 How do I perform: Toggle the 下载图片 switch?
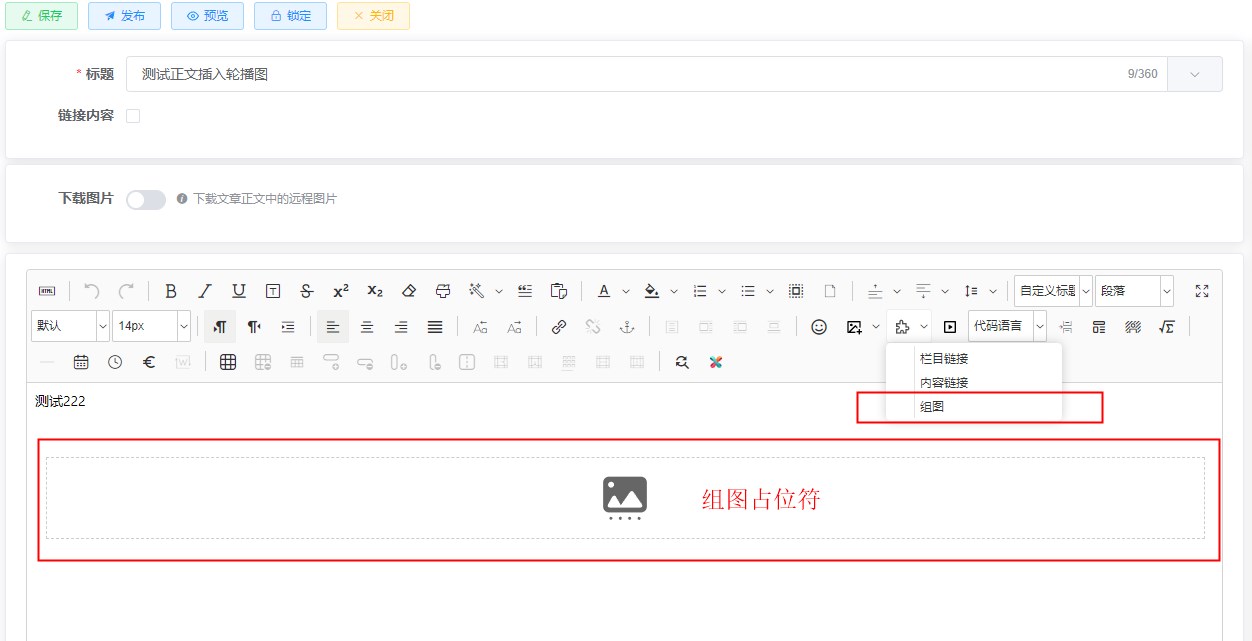coord(146,199)
